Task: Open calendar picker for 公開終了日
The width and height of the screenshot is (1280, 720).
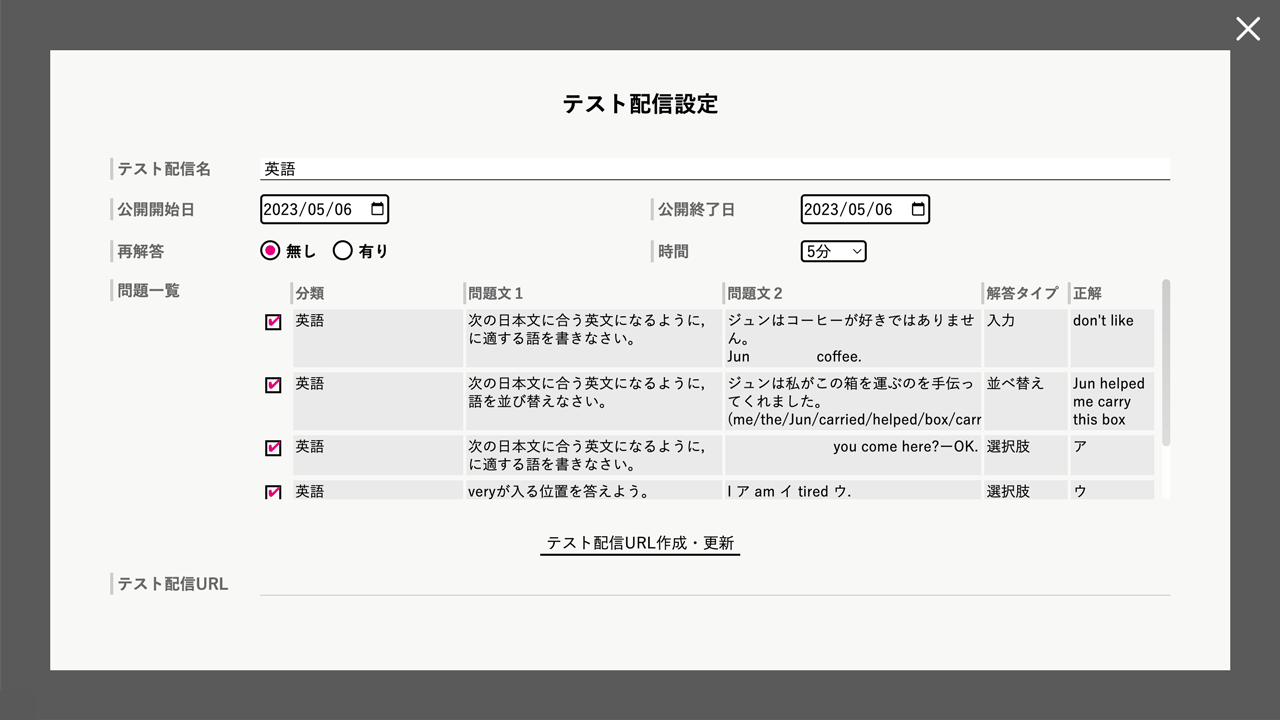Action: (917, 209)
